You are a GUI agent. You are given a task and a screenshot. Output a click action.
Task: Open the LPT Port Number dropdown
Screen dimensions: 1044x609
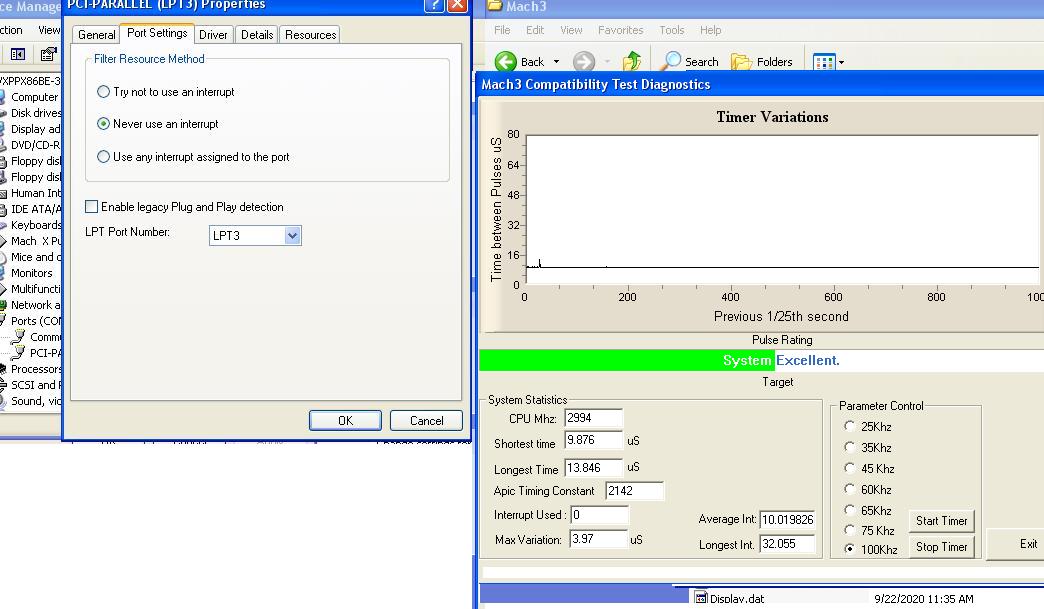point(292,236)
